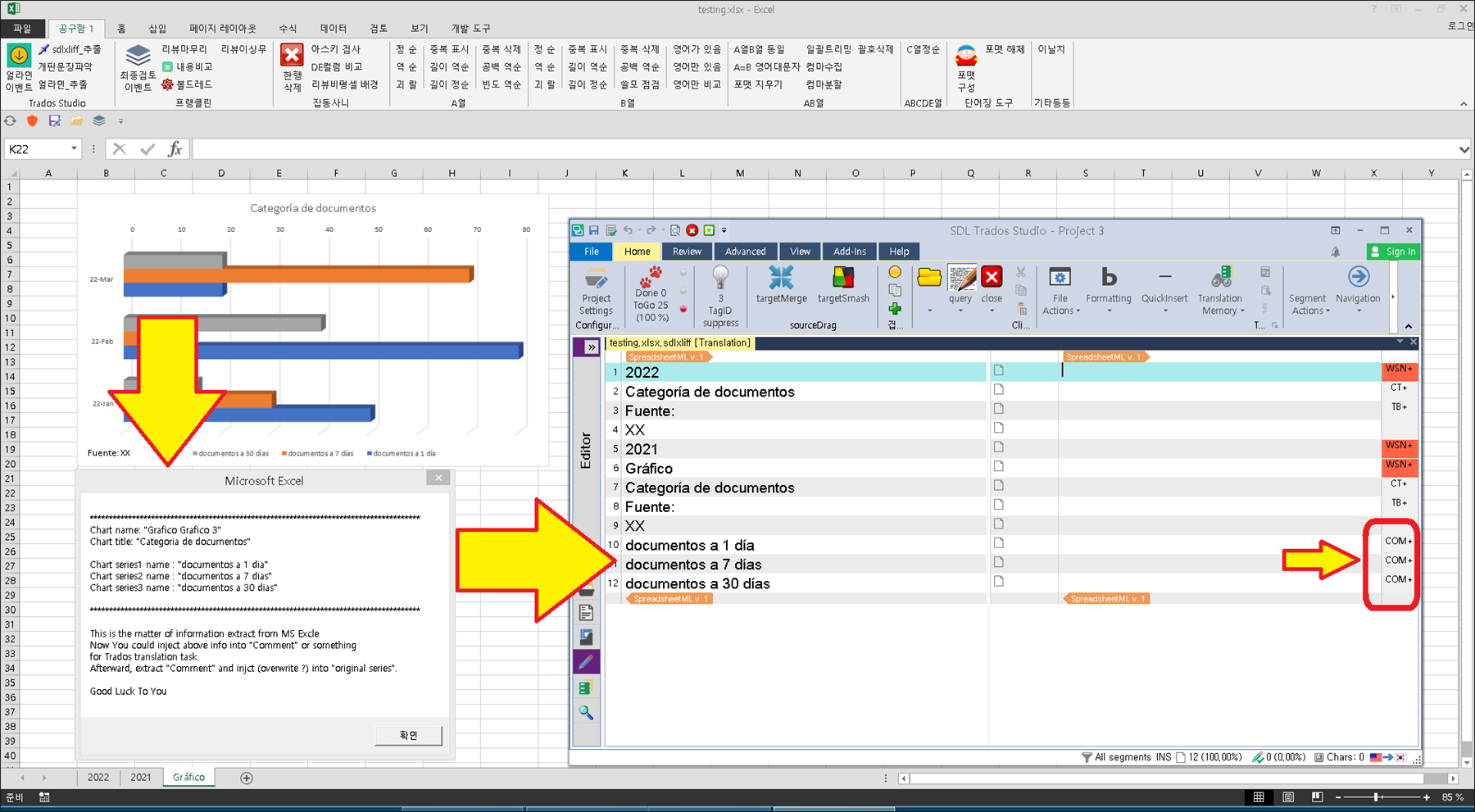The width and height of the screenshot is (1475, 812).
Task: Click the yellow folder icon in Trados ribbon
Action: pos(929,277)
